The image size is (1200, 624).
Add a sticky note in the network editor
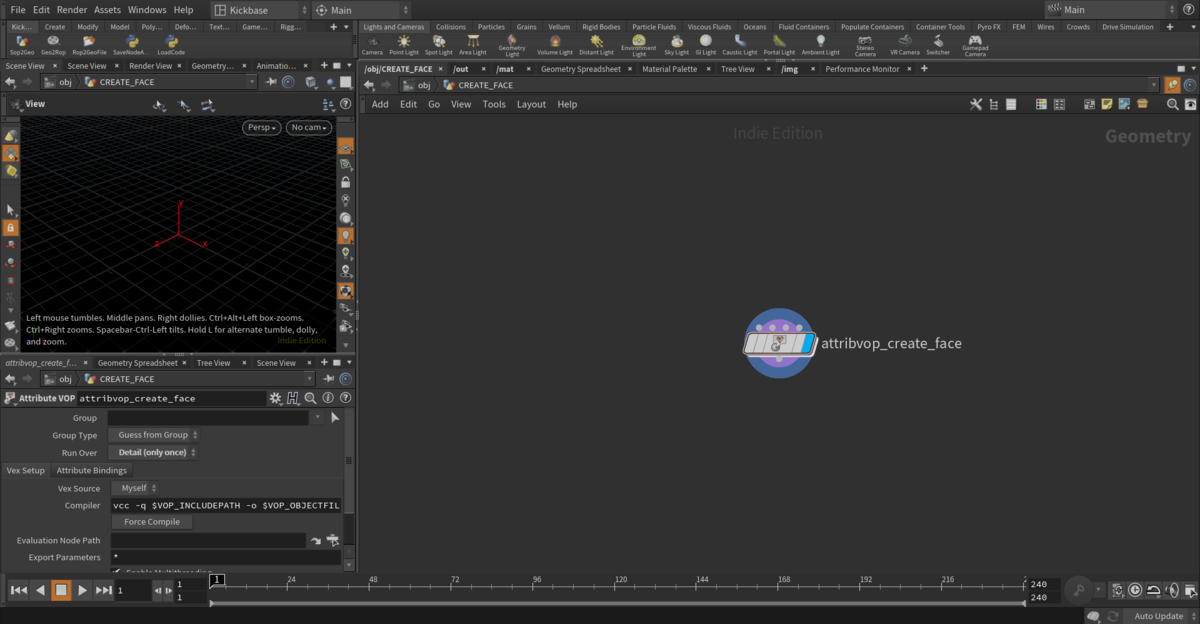1107,104
